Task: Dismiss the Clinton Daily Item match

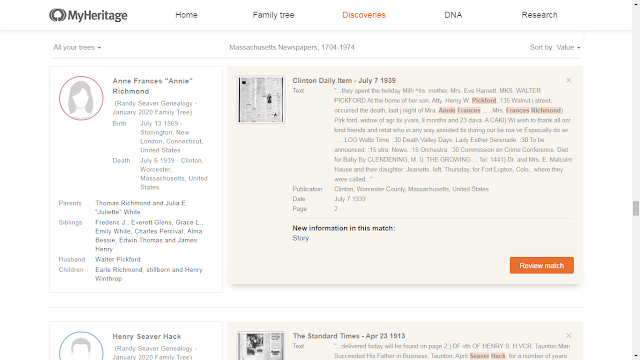Action: [569, 80]
